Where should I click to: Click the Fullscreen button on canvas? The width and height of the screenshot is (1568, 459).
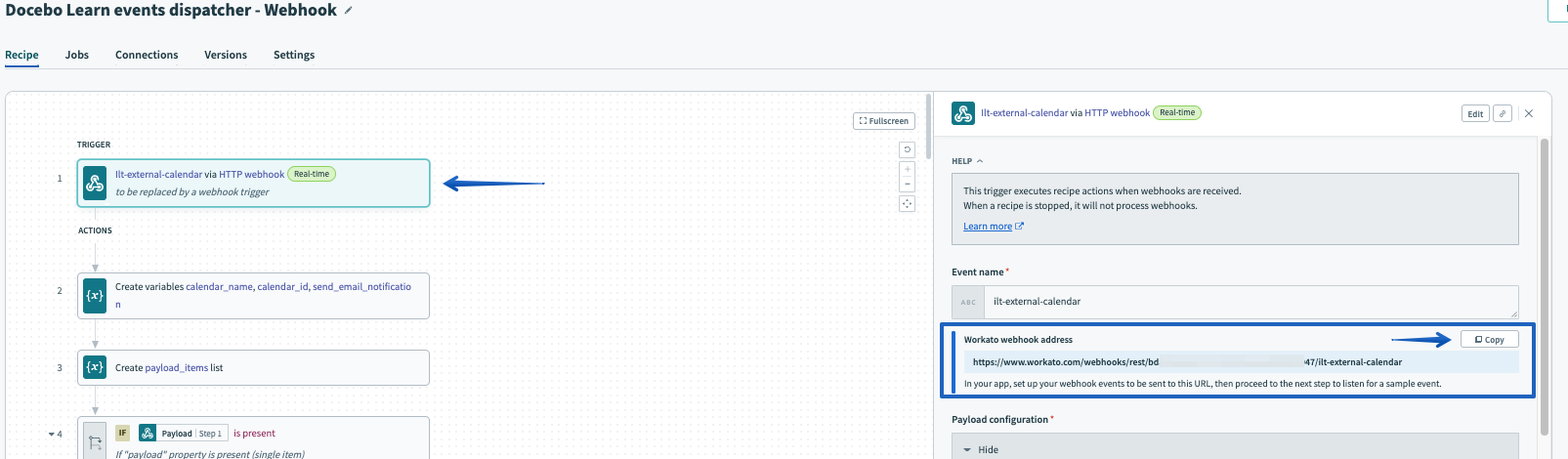884,121
